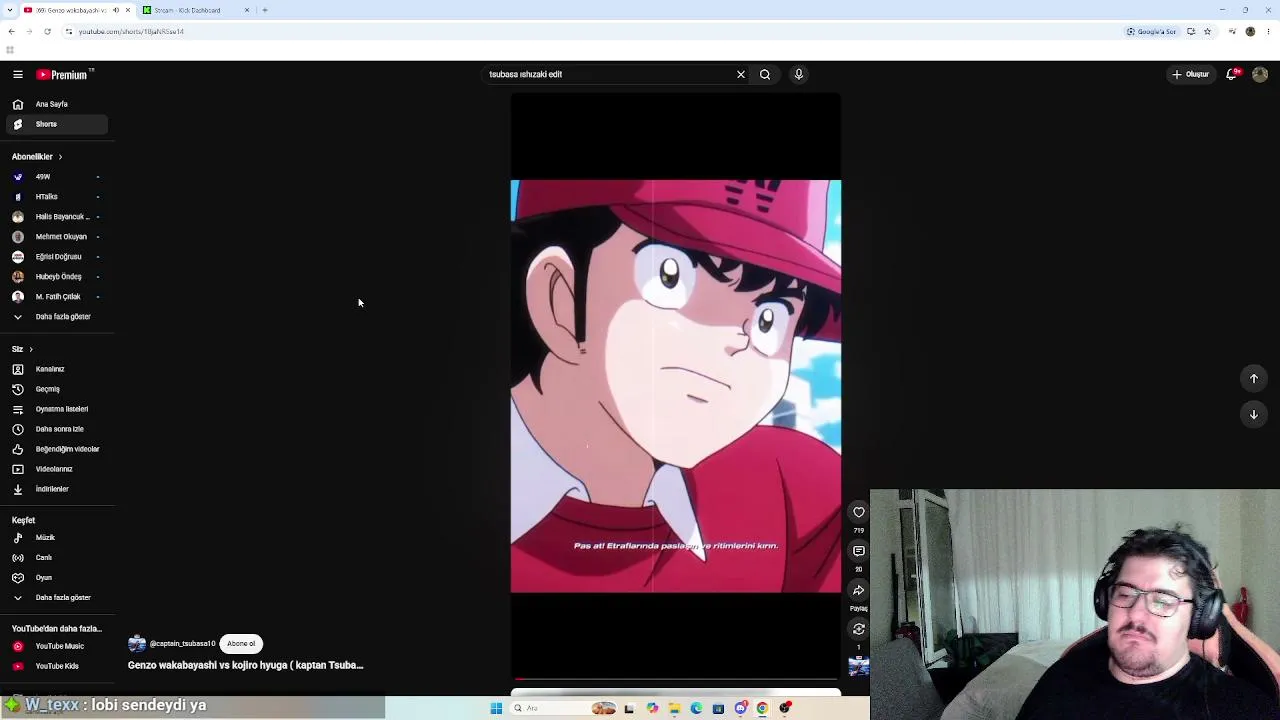Expand the Abonelikler section chevron
Image resolution: width=1280 pixels, height=720 pixels.
(60, 157)
